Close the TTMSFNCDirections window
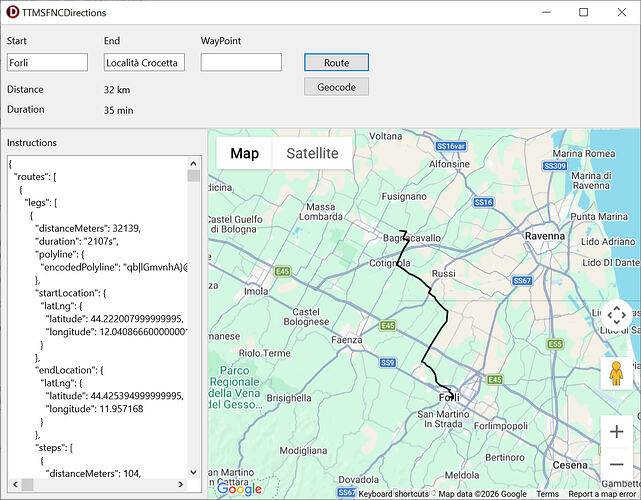This screenshot has height=500, width=641. pos(621,12)
